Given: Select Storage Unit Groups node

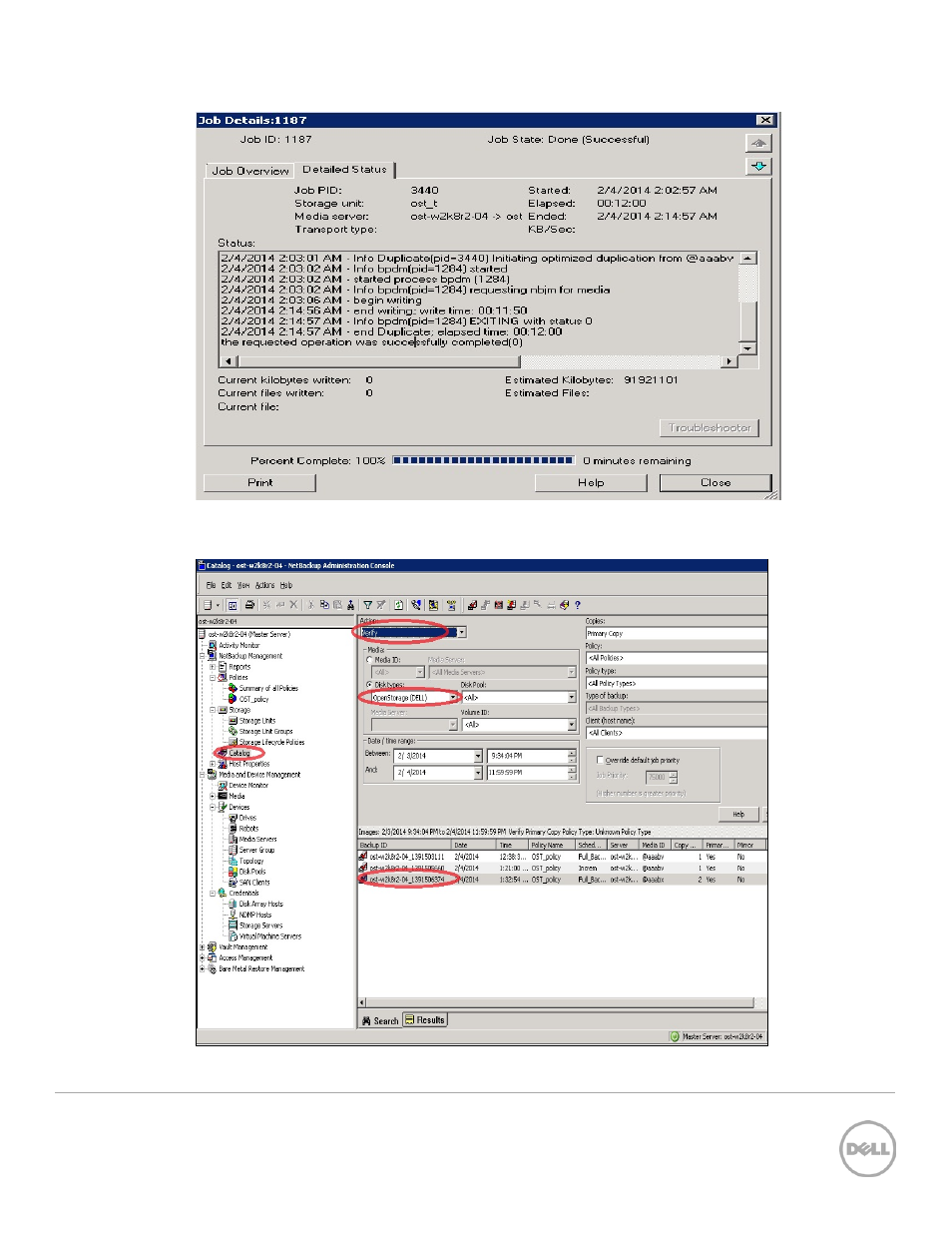Looking at the screenshot, I should pos(265,731).
